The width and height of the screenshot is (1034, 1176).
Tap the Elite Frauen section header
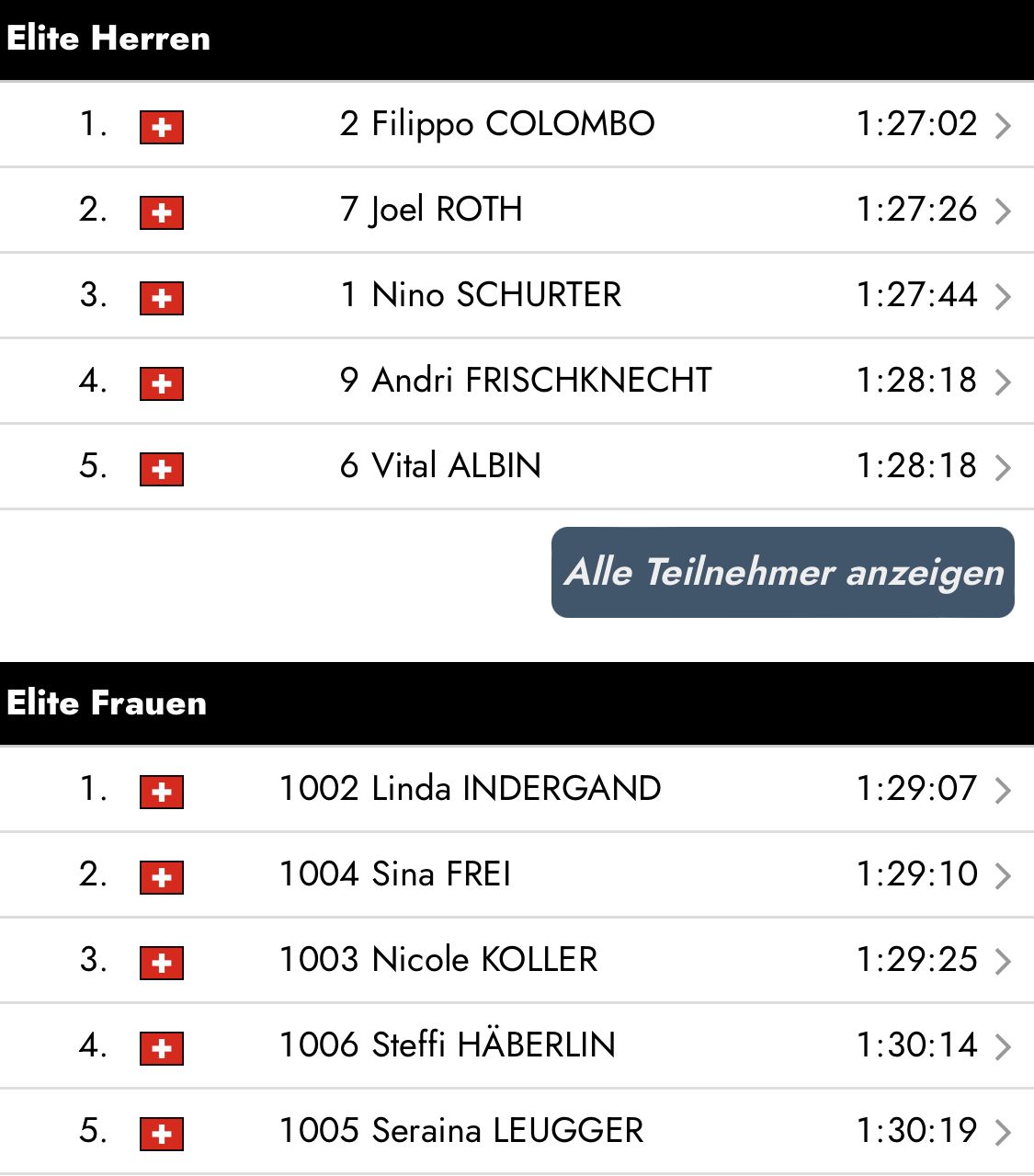(x=107, y=703)
